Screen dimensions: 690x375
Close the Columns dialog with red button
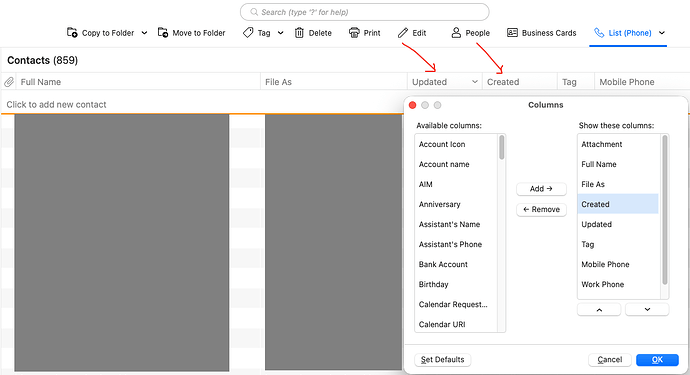pyautogui.click(x=412, y=105)
